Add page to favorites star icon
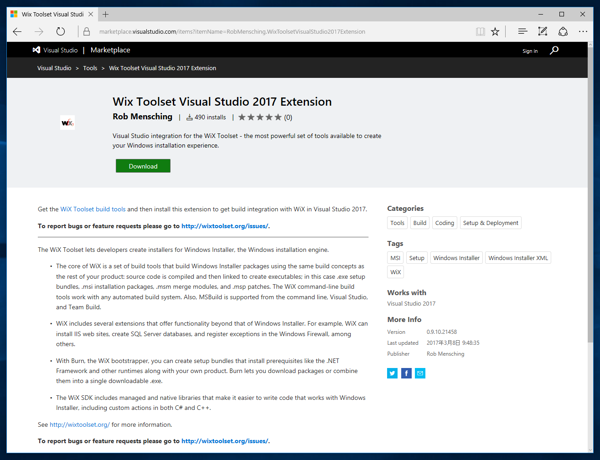Screen dimensions: 600x460 click(495, 32)
